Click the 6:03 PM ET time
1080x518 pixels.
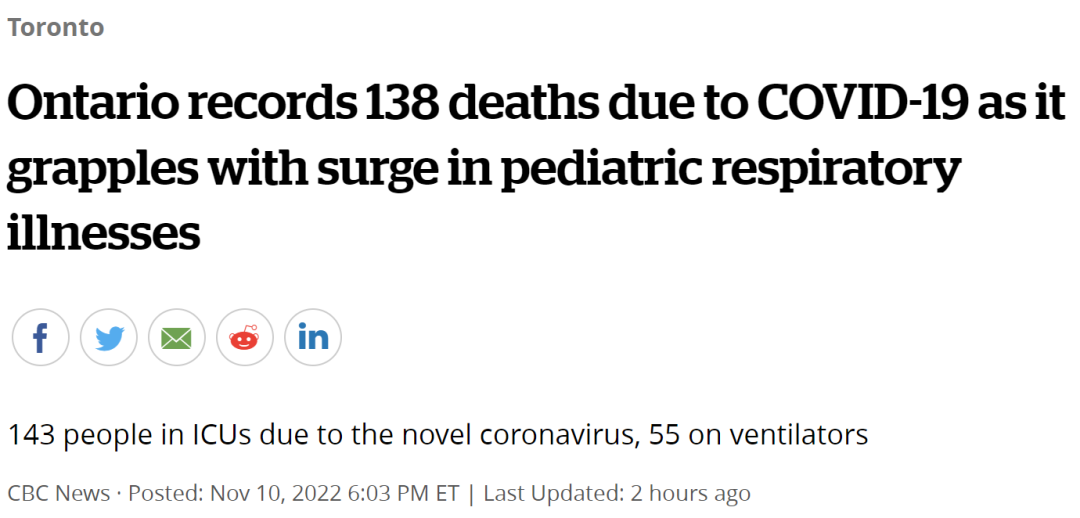pos(403,493)
